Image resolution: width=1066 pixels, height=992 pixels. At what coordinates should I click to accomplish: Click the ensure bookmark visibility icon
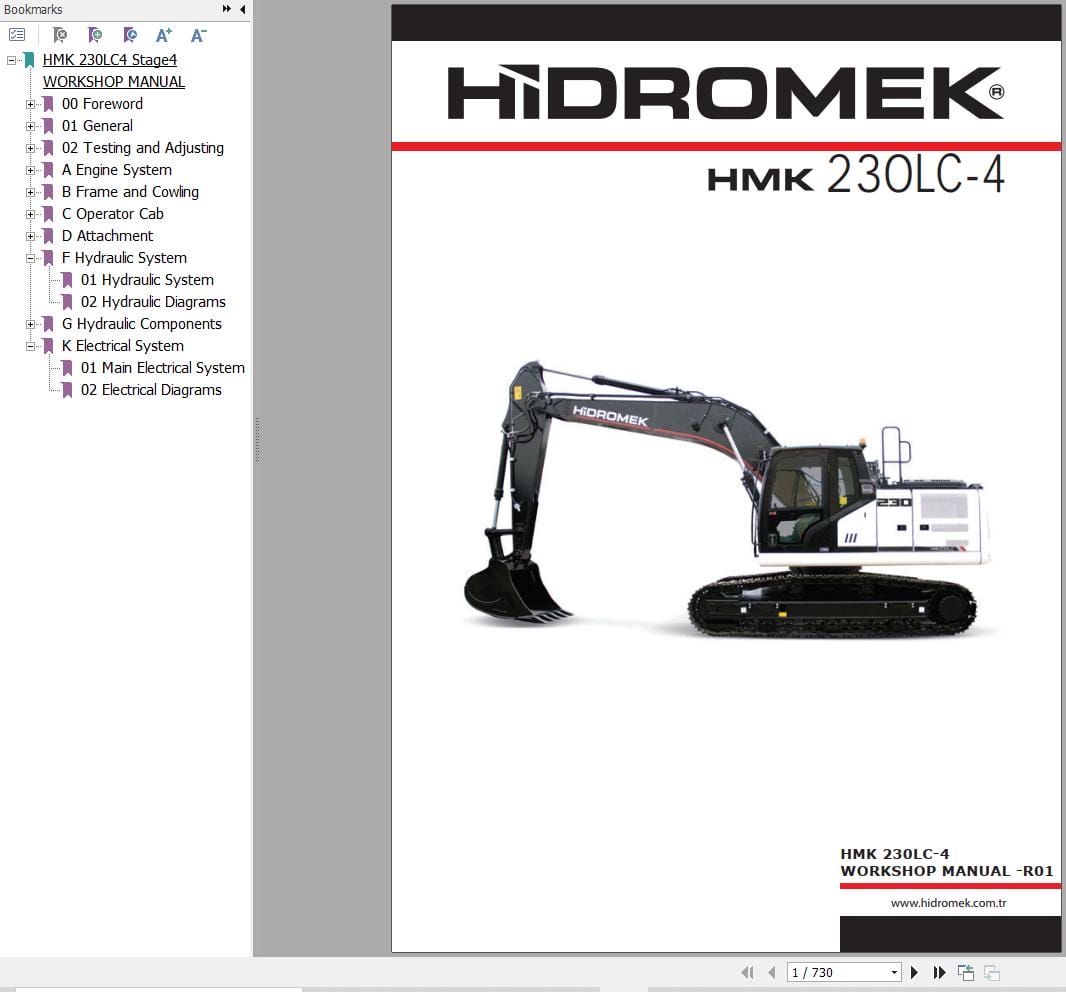[x=131, y=33]
